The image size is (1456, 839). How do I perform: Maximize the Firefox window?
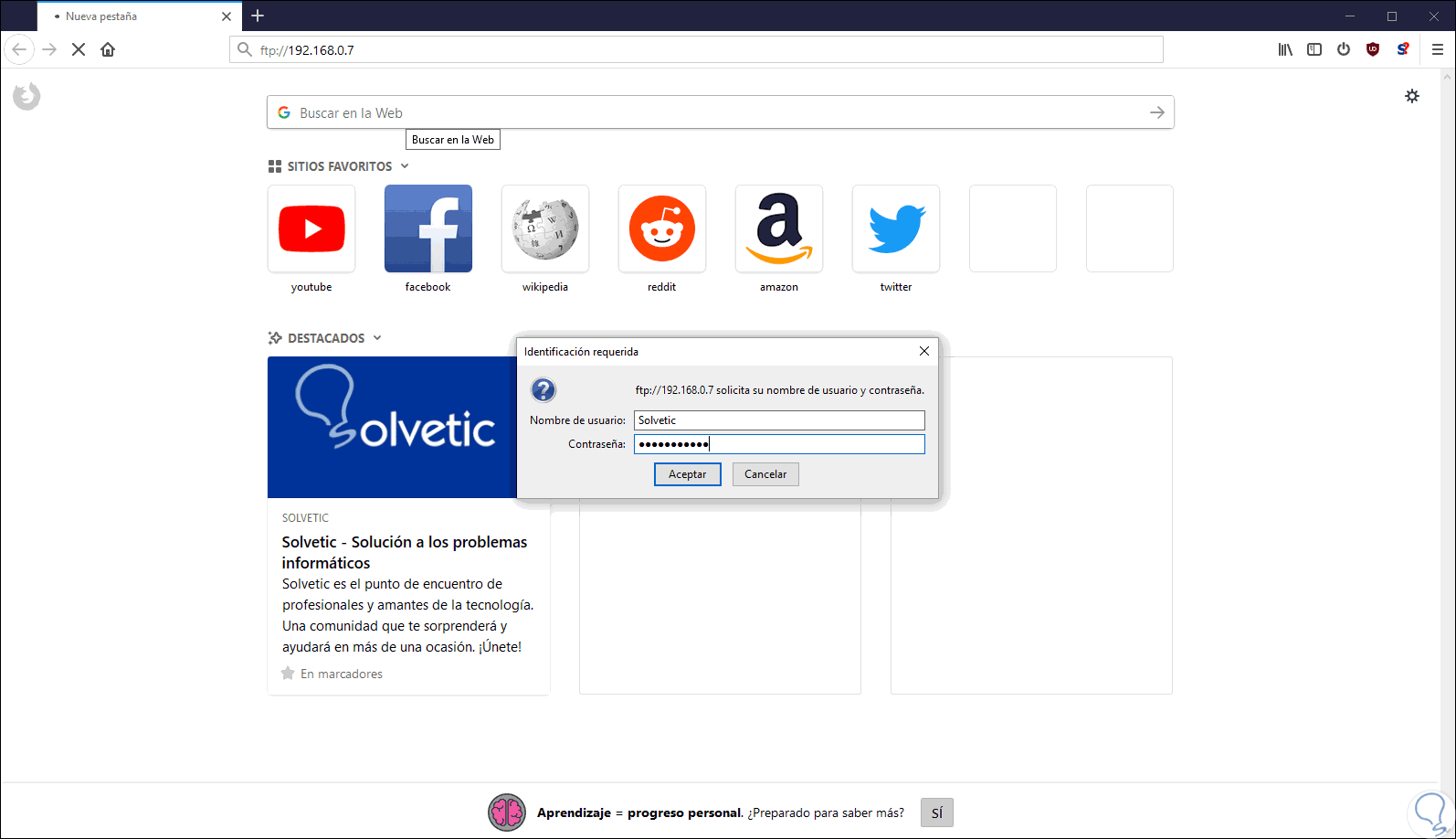point(1392,16)
